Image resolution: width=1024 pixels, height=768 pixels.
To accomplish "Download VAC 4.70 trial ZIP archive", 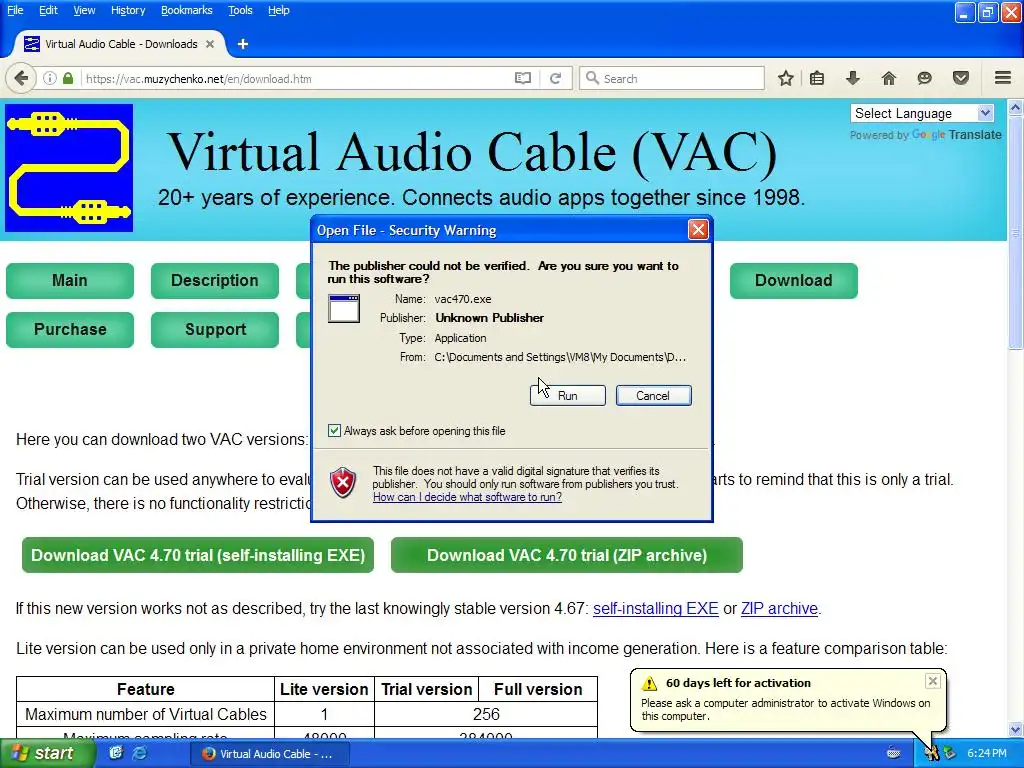I will coord(567,555).
